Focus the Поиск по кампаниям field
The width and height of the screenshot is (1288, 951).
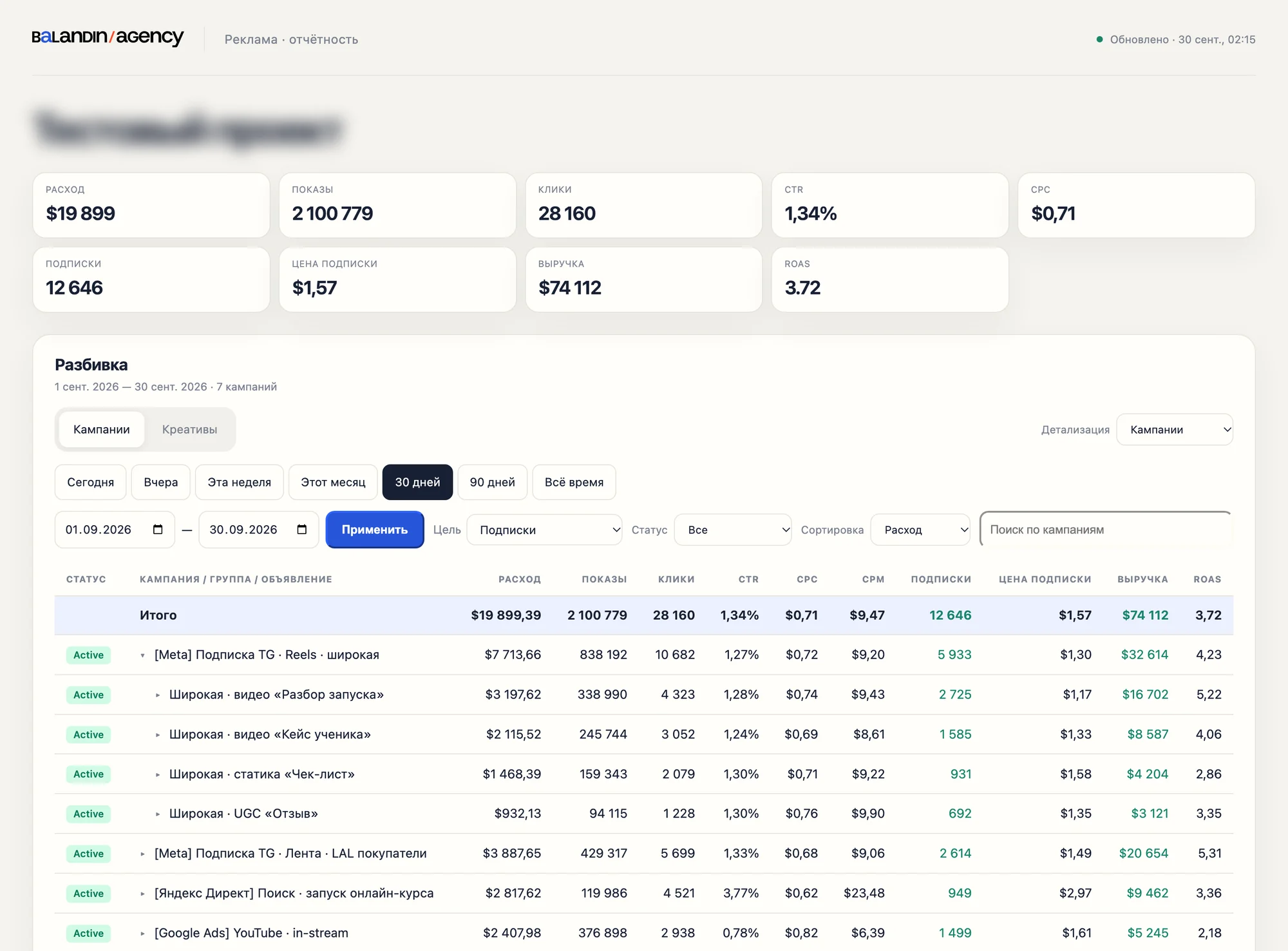click(x=1106, y=530)
